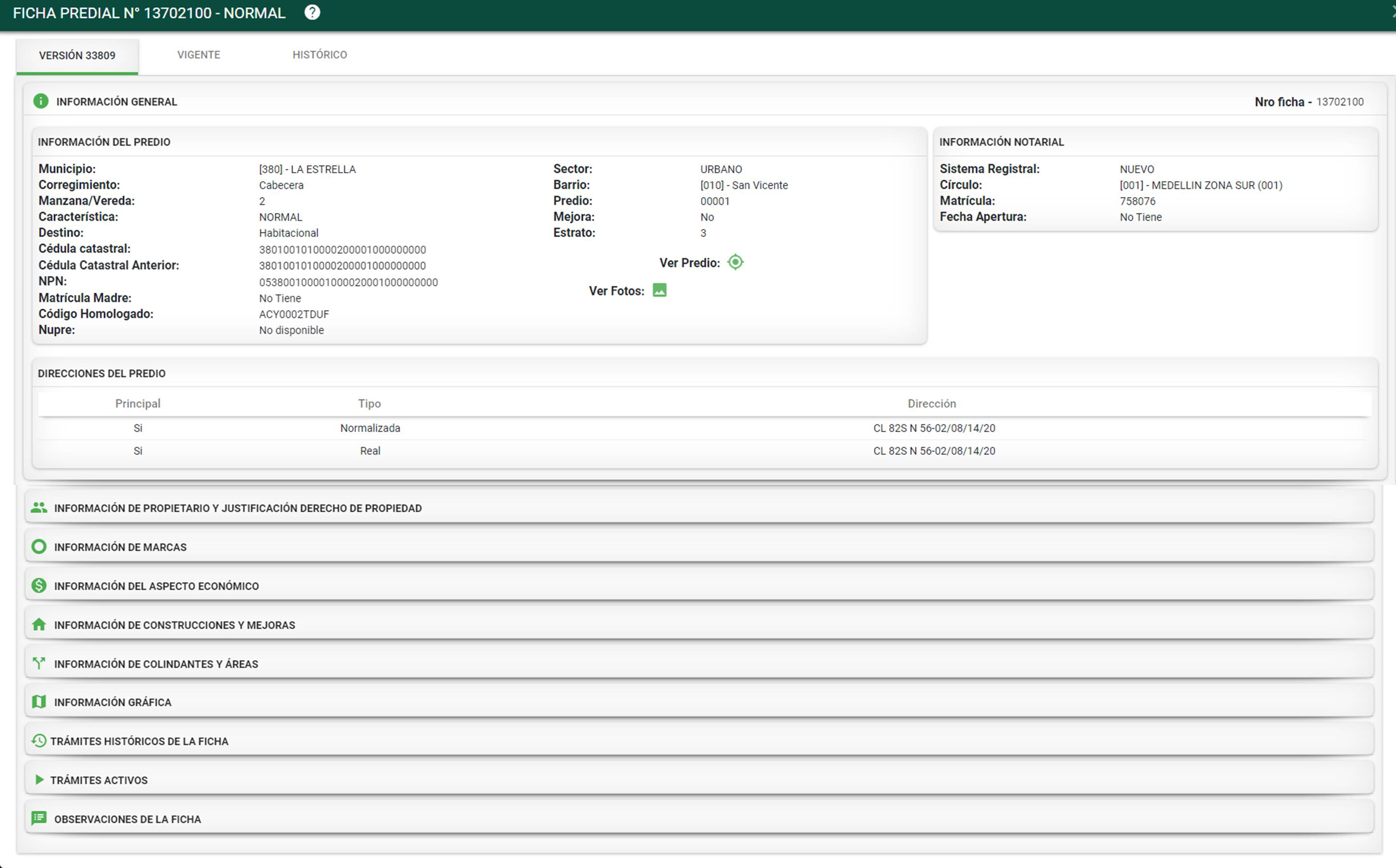
Task: Click the Ficha Predial N° 13702100 title
Action: pyautogui.click(x=149, y=13)
